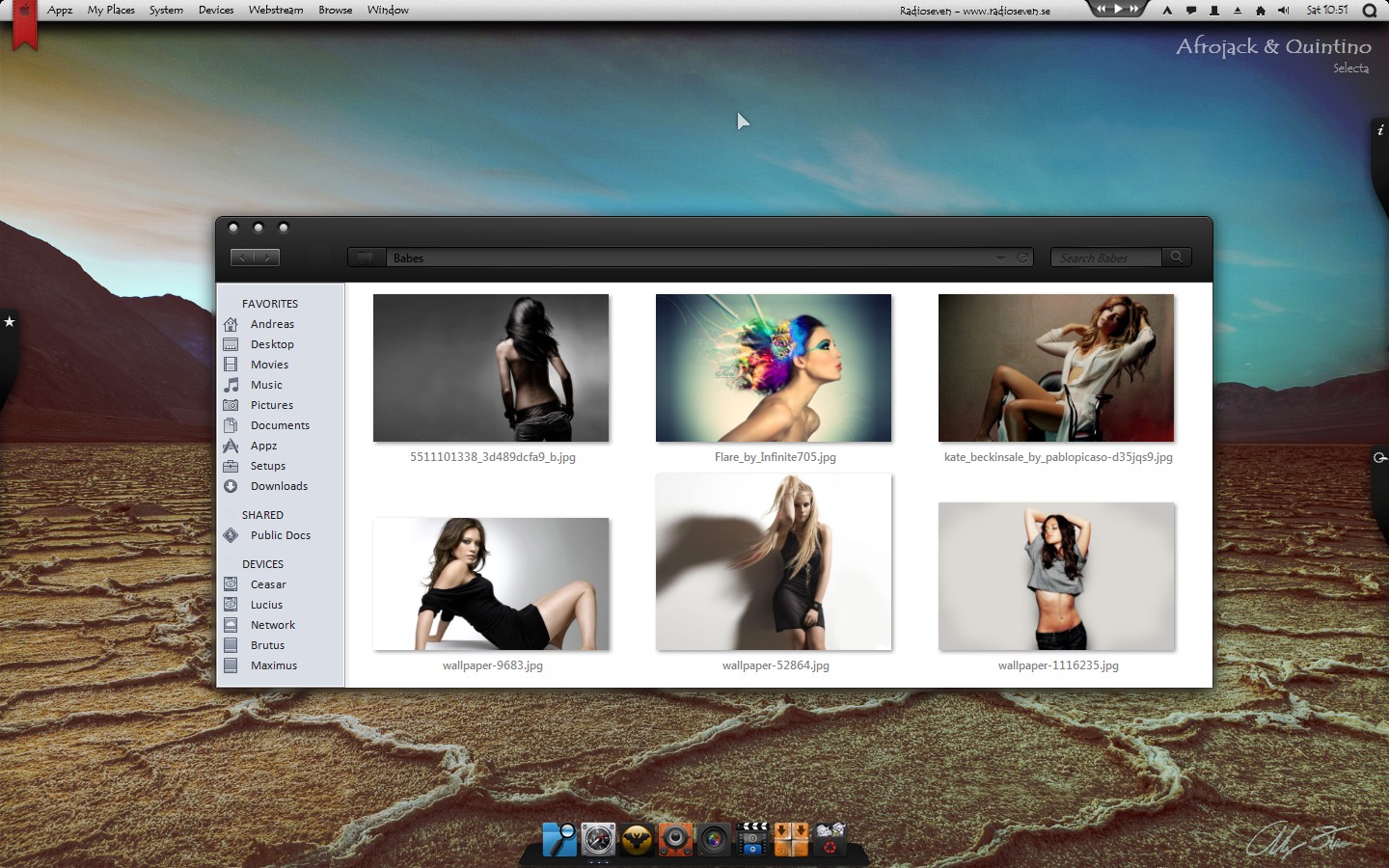The width and height of the screenshot is (1389, 868).
Task: Open the chat bubble tray icon
Action: click(x=1191, y=11)
